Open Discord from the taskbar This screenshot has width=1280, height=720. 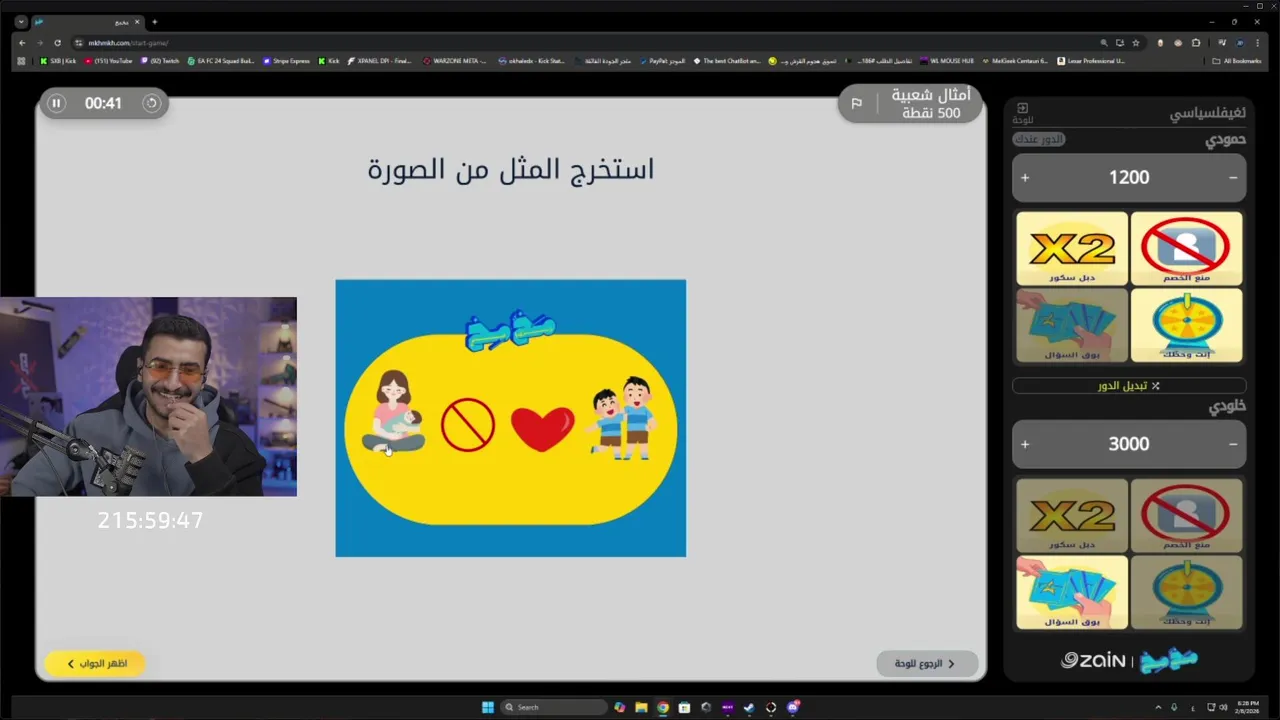pos(793,707)
